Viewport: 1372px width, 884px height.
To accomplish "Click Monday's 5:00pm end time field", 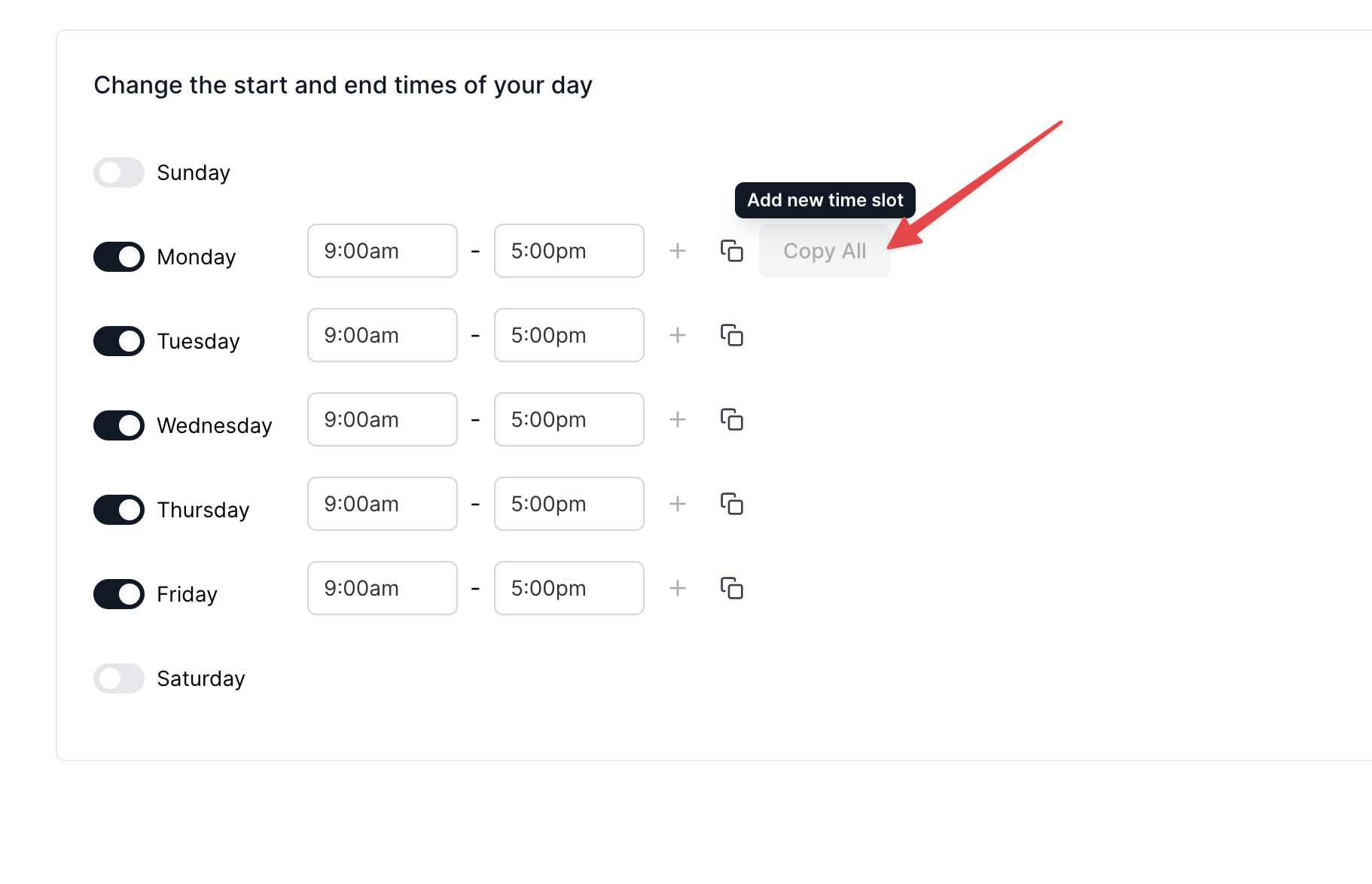I will [569, 251].
